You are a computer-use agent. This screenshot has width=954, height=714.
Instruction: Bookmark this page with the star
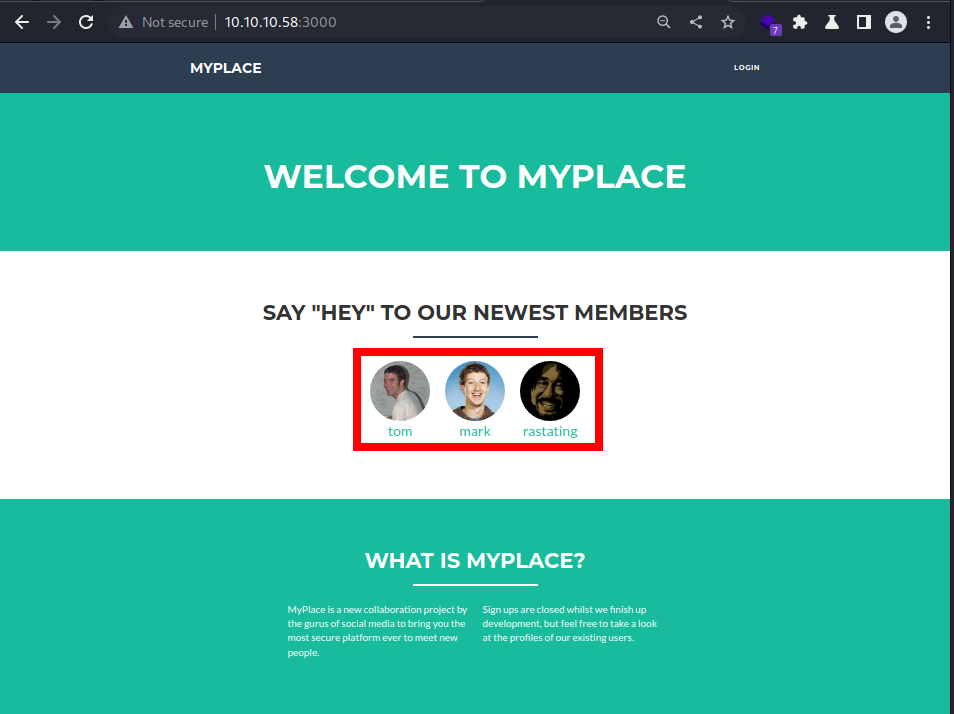728,23
